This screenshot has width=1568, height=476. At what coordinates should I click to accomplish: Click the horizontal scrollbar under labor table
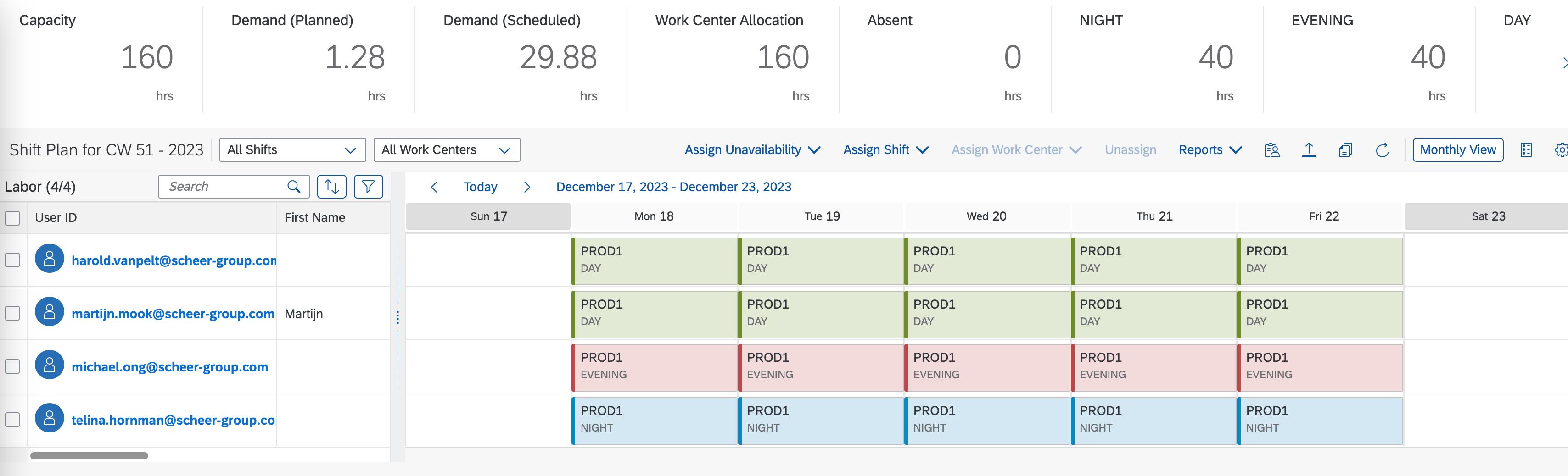pos(90,456)
